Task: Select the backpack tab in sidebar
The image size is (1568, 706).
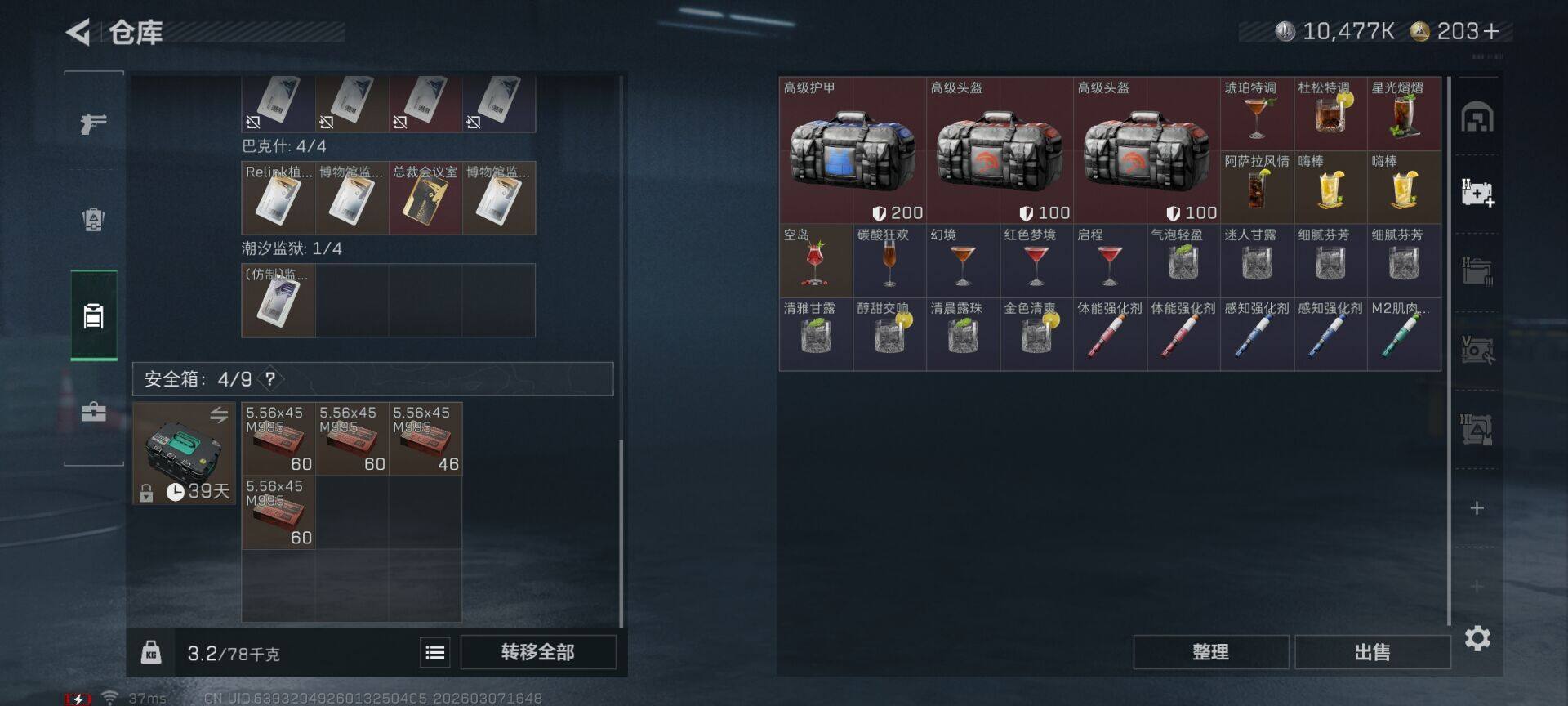Action: (x=94, y=219)
